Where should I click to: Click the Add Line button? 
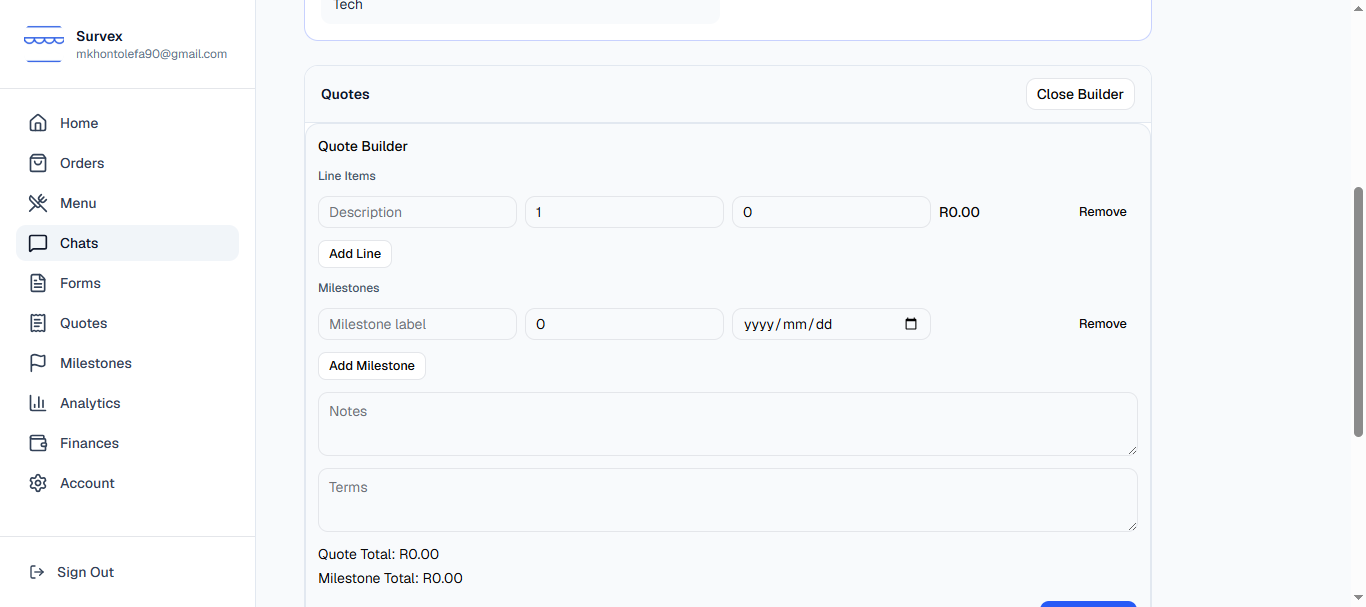(355, 254)
